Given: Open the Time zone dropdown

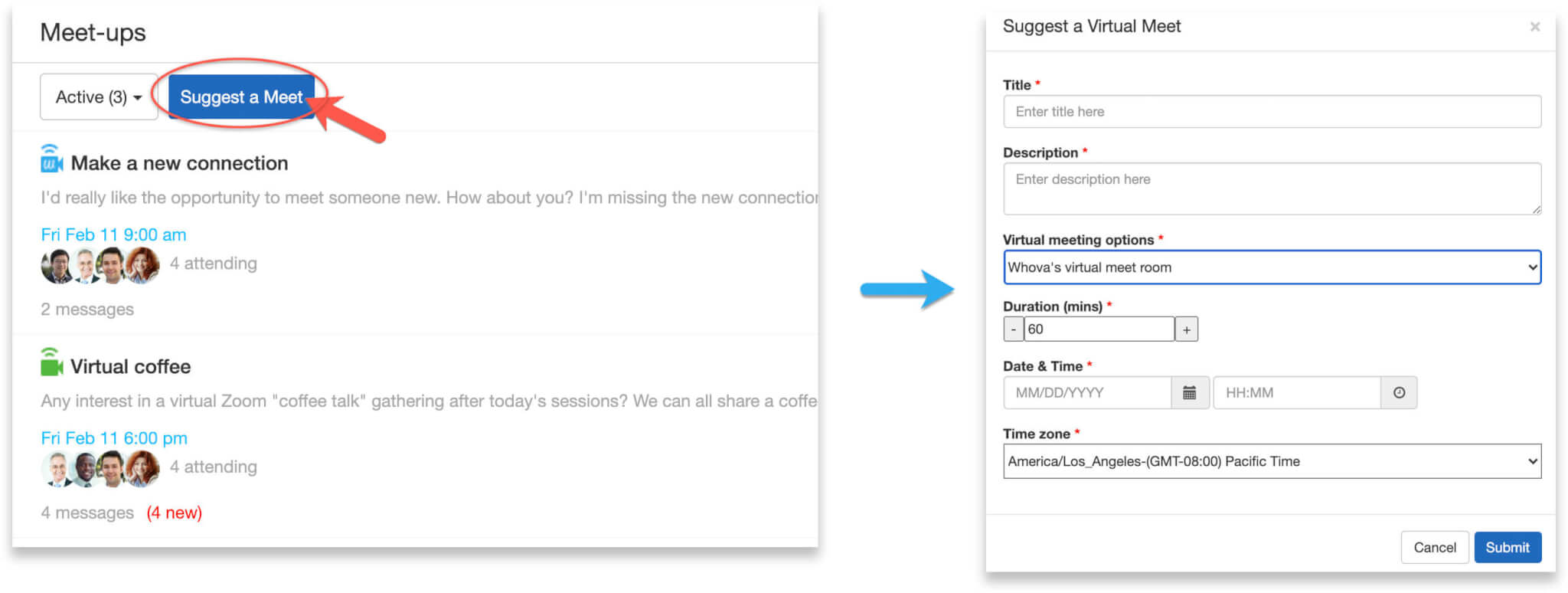Looking at the screenshot, I should pos(1271,461).
